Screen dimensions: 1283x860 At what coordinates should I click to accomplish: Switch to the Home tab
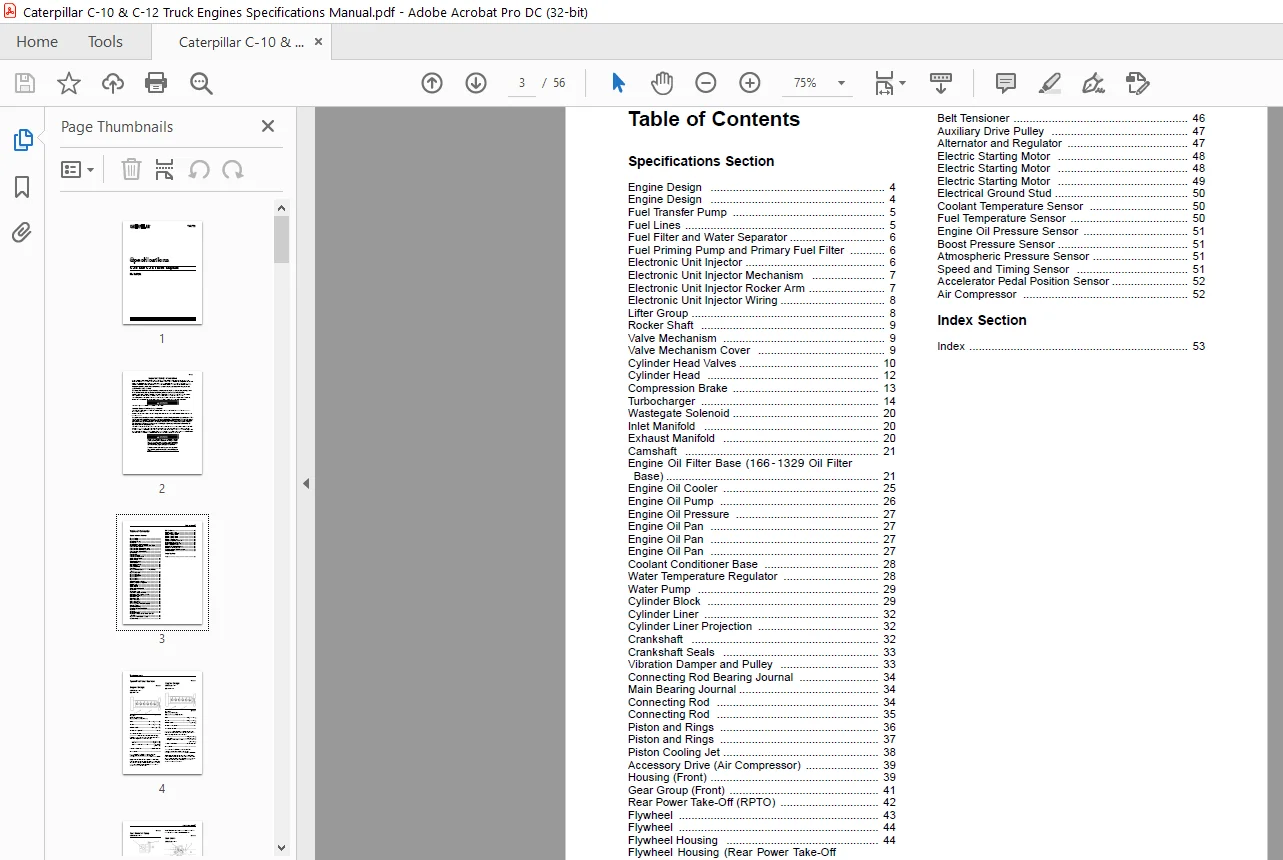[x=37, y=42]
